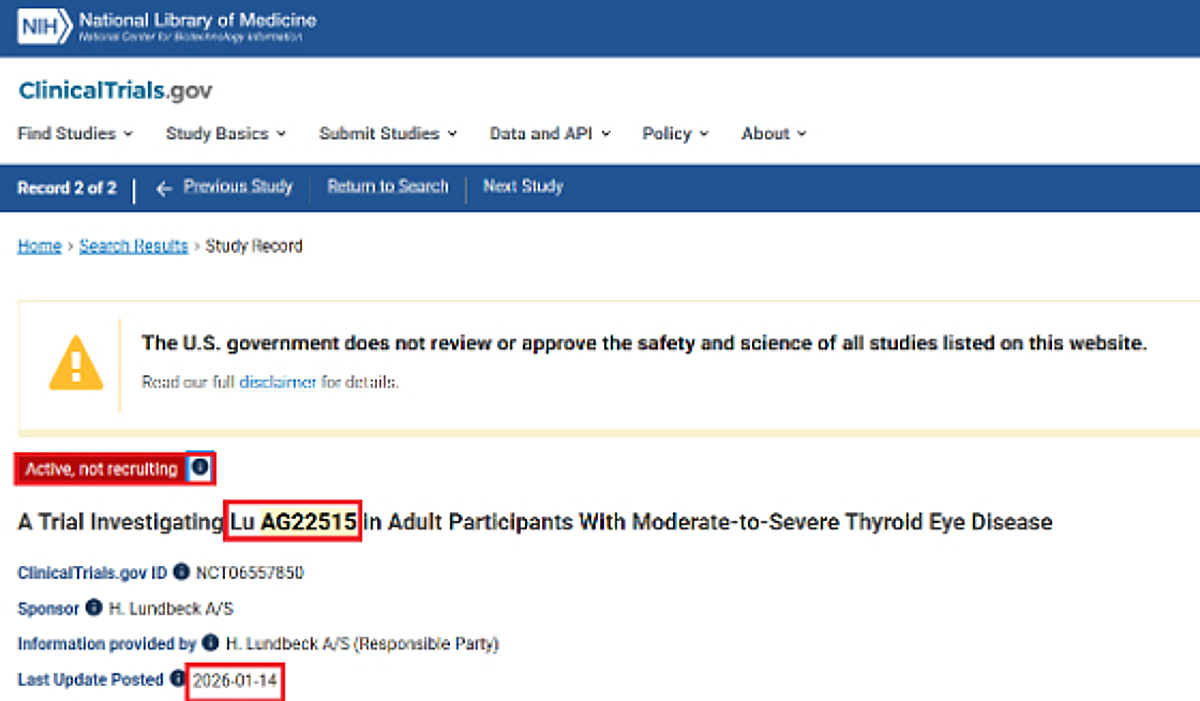Go to the Previous Study
Image resolution: width=1200 pixels, height=701 pixels.
pyautogui.click(x=226, y=187)
